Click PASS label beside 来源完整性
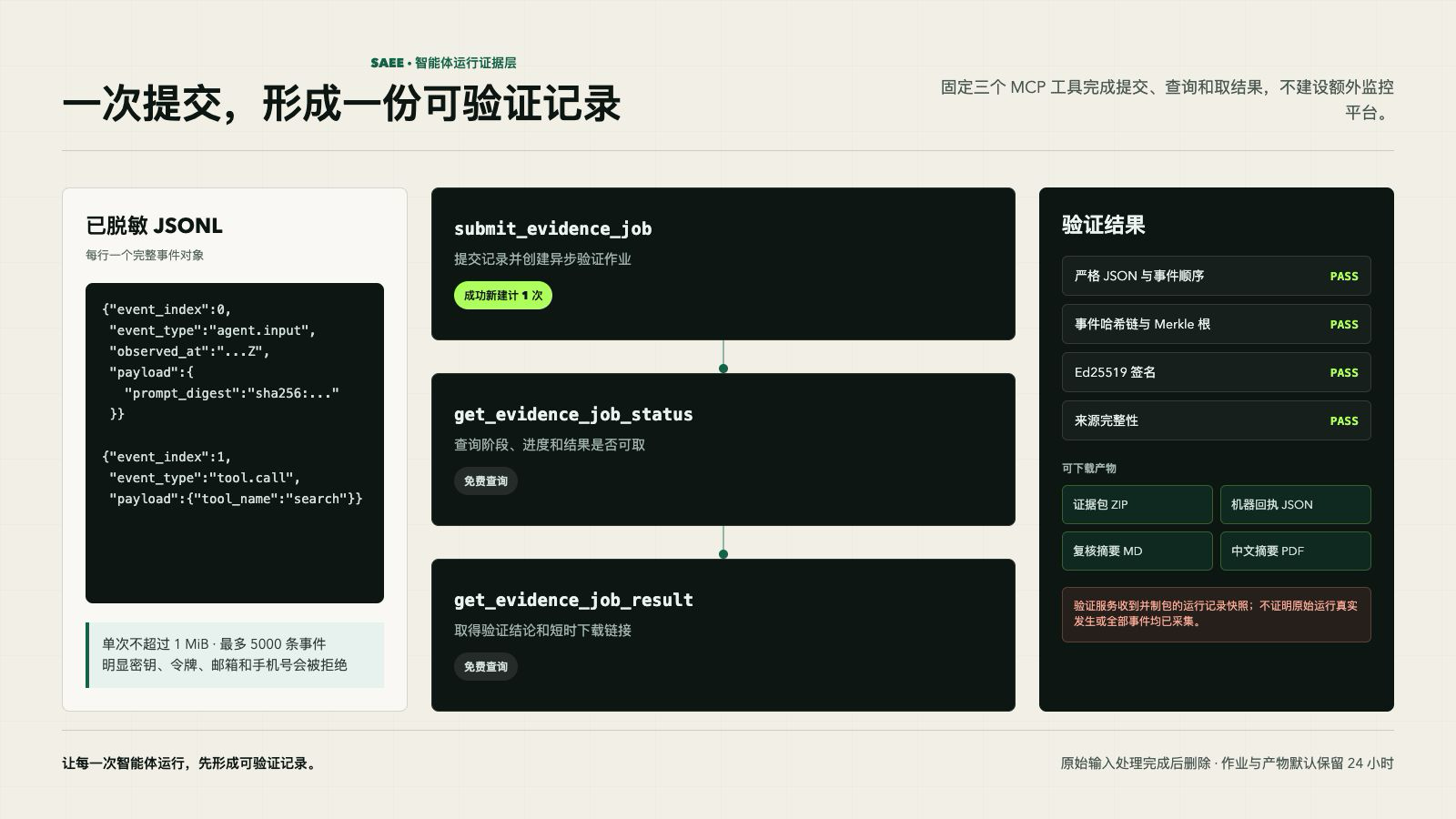Viewport: 1456px width, 819px height. pyautogui.click(x=1344, y=420)
